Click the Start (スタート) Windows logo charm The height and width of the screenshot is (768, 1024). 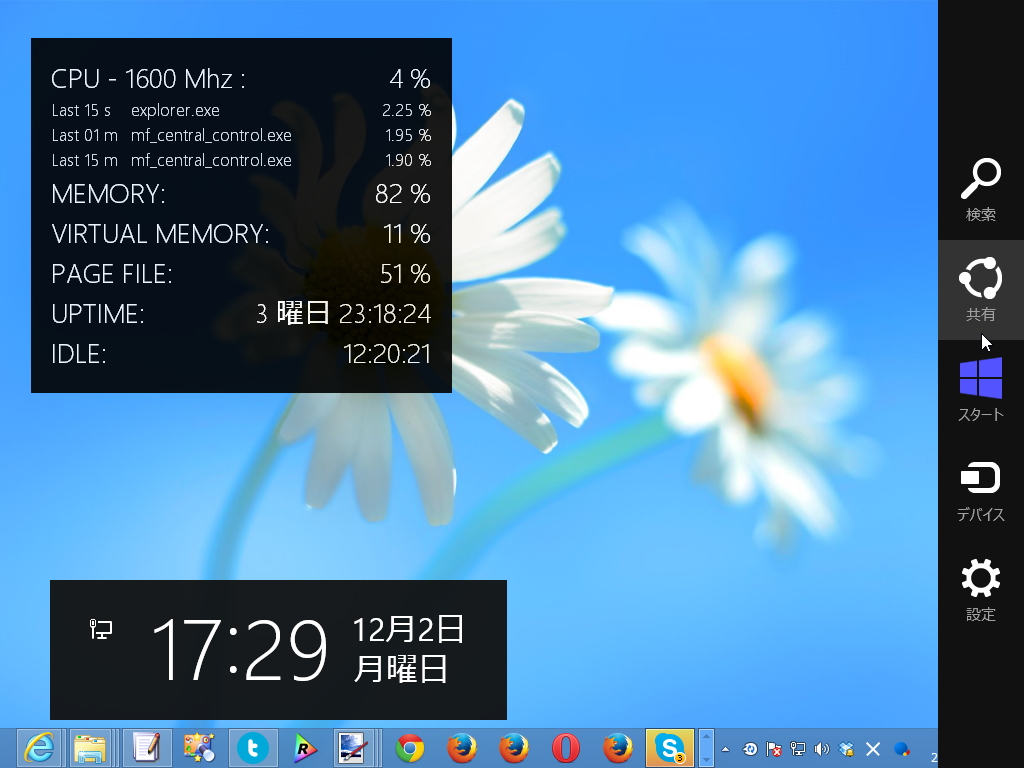coord(980,389)
